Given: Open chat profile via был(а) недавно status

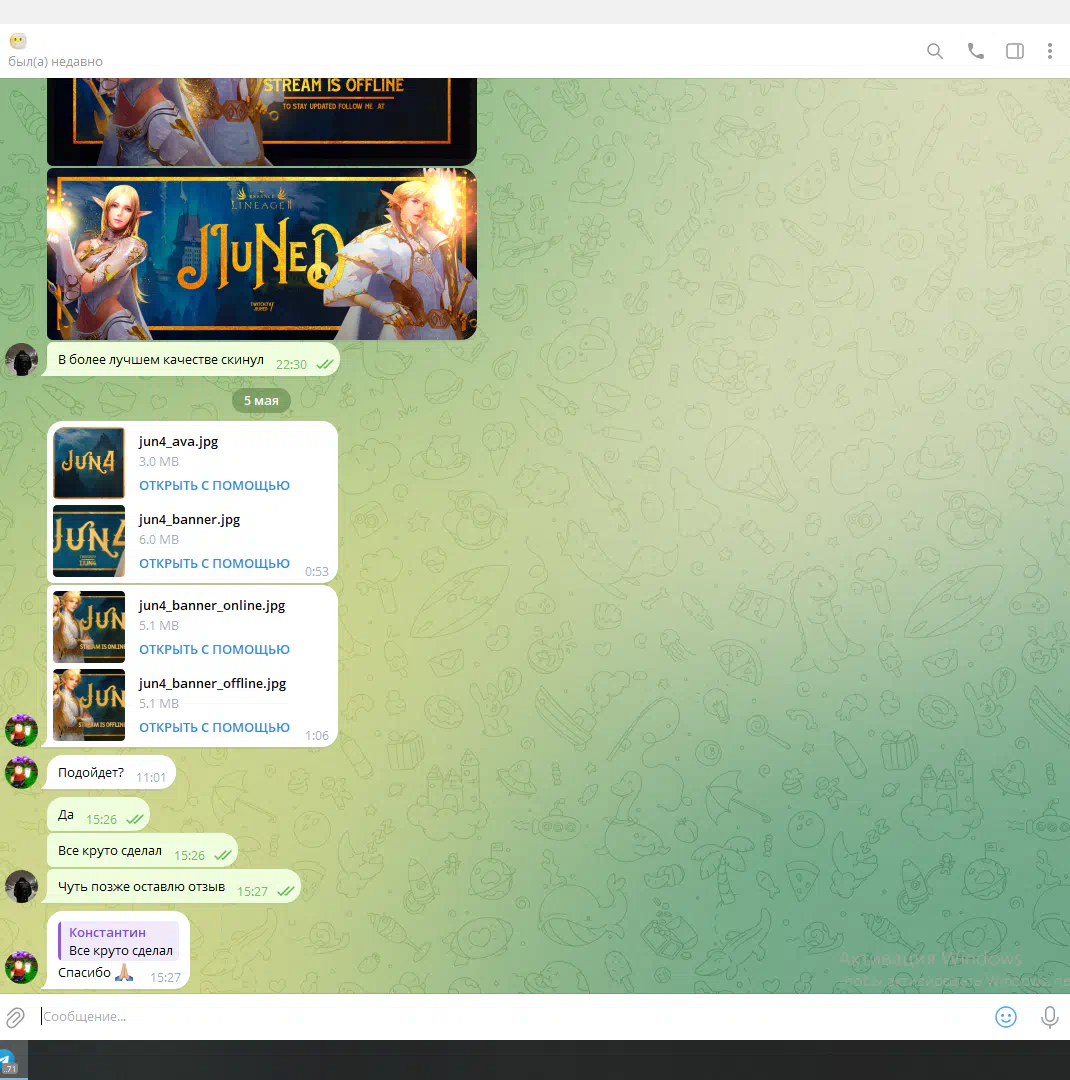Looking at the screenshot, I should (x=55, y=61).
